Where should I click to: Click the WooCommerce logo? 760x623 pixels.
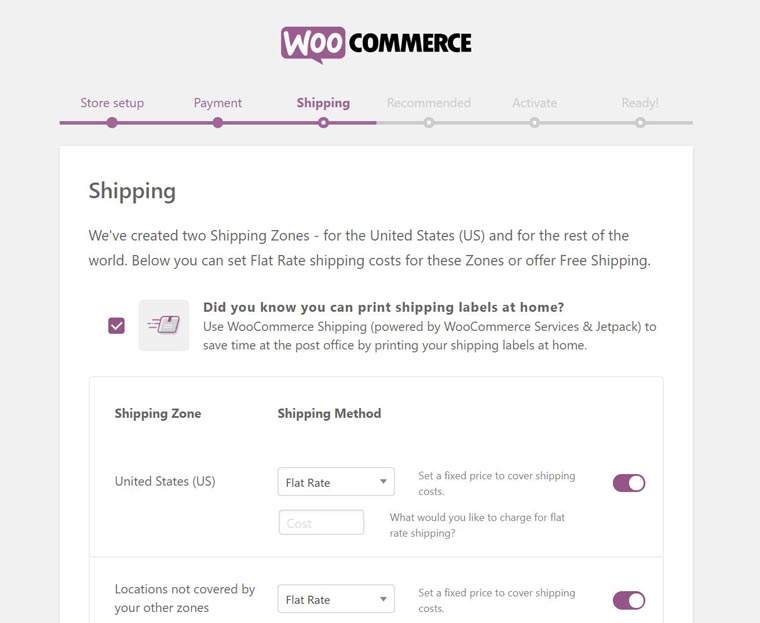[376, 44]
